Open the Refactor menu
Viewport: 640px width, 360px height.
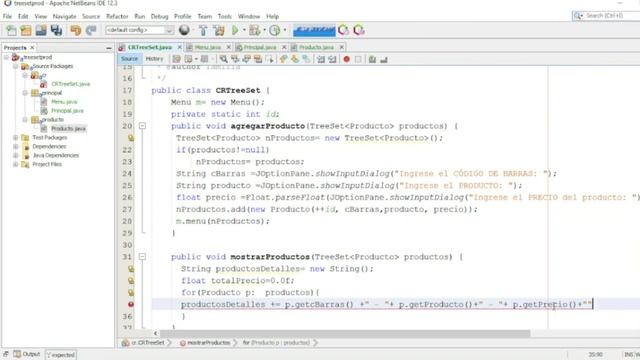[x=117, y=16]
